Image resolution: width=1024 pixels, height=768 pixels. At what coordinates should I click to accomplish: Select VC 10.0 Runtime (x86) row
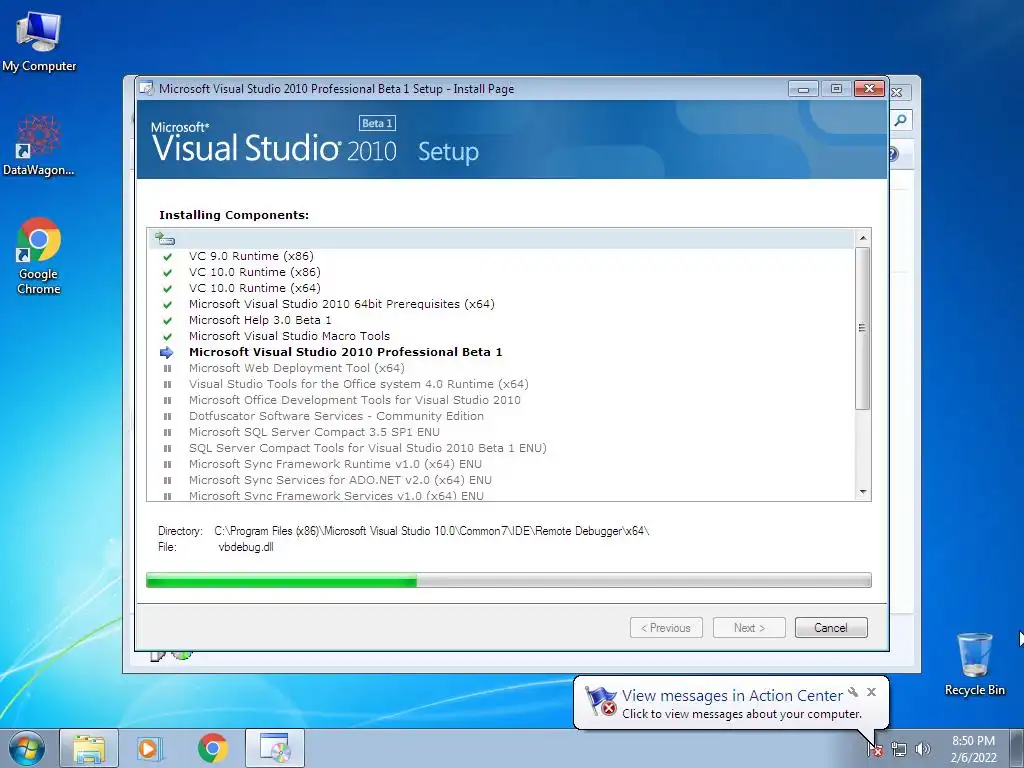click(x=255, y=272)
